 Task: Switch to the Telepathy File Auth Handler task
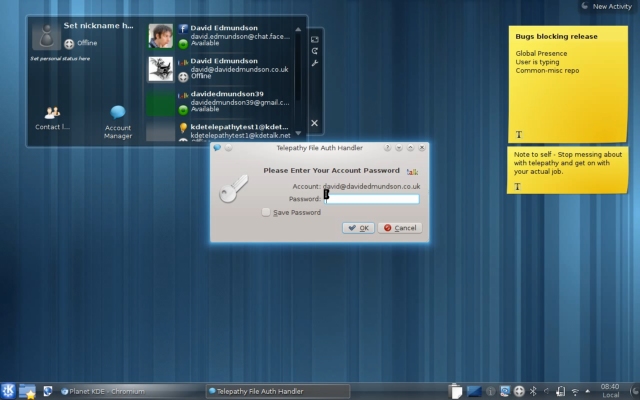[x=278, y=391]
